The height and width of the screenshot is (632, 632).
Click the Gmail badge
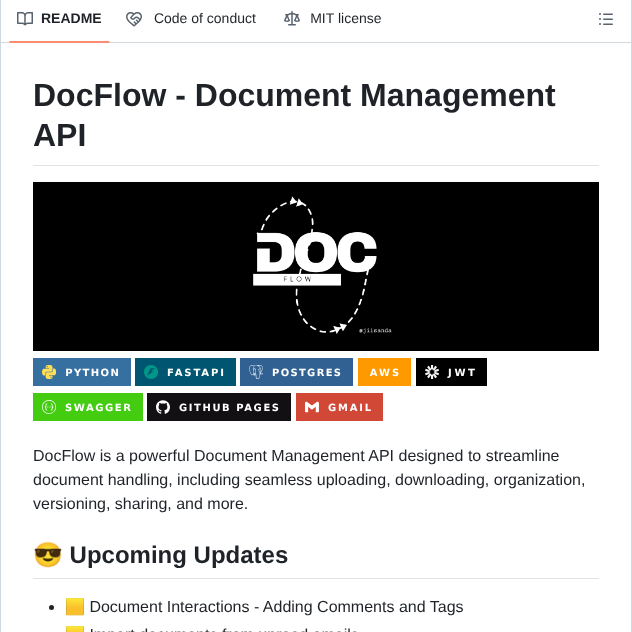[339, 407]
